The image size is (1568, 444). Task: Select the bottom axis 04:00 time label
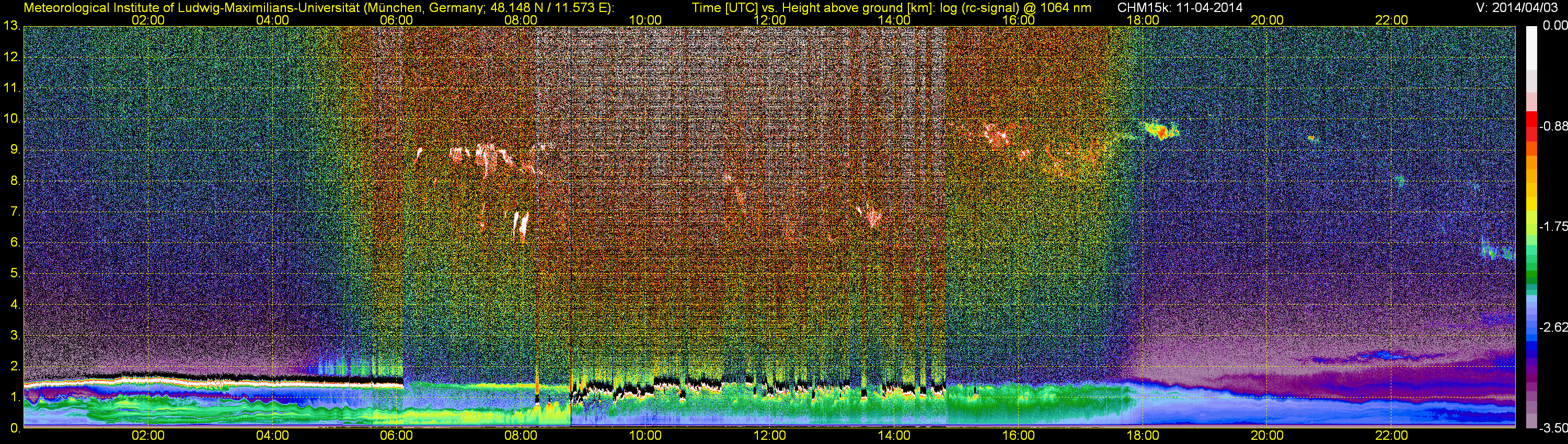coord(272,436)
